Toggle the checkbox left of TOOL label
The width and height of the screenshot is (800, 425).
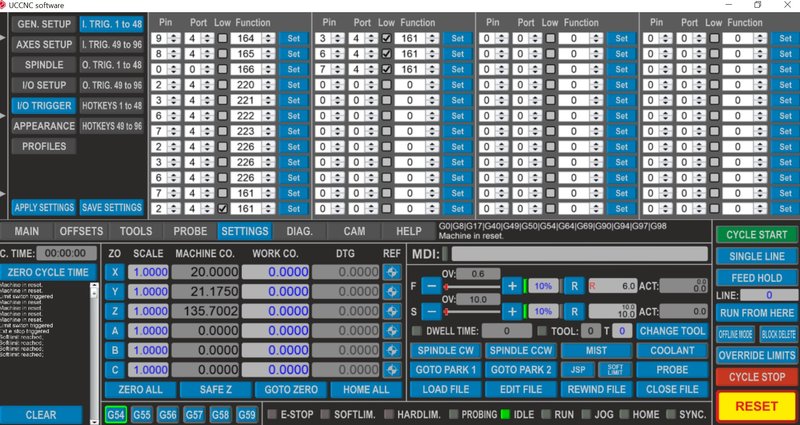click(x=542, y=331)
